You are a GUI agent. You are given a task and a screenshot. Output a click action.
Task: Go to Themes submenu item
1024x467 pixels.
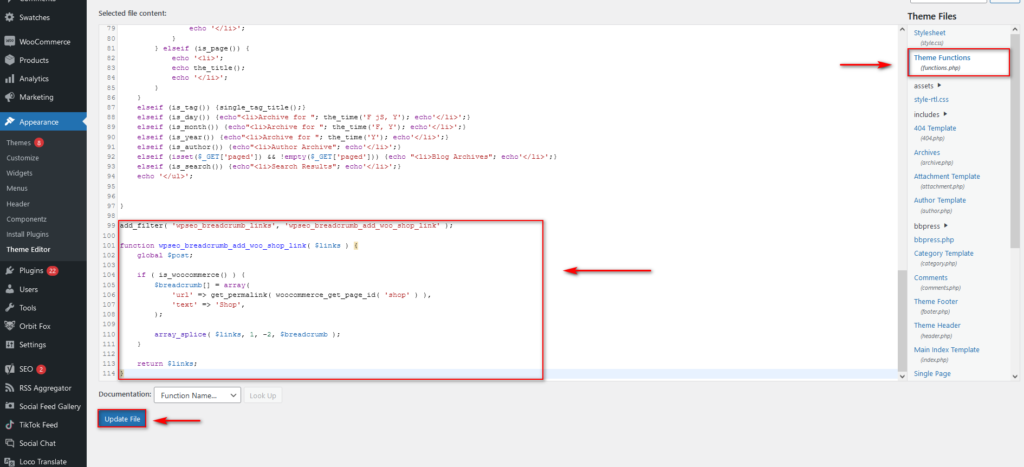(x=18, y=143)
